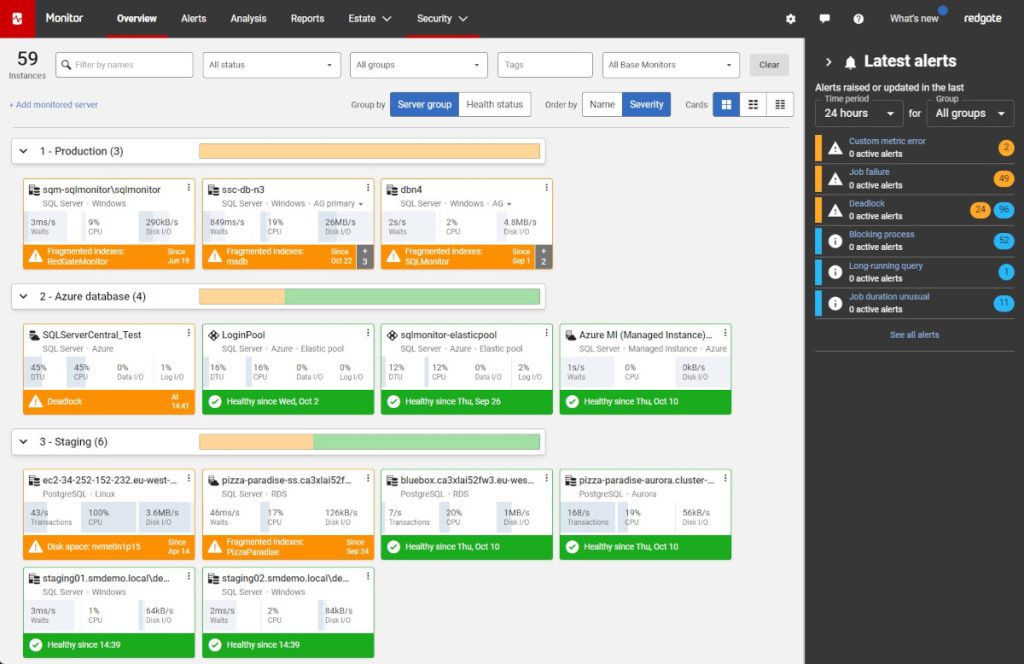Click the Filter by names search field
Image resolution: width=1024 pixels, height=664 pixels.
pyautogui.click(x=125, y=65)
